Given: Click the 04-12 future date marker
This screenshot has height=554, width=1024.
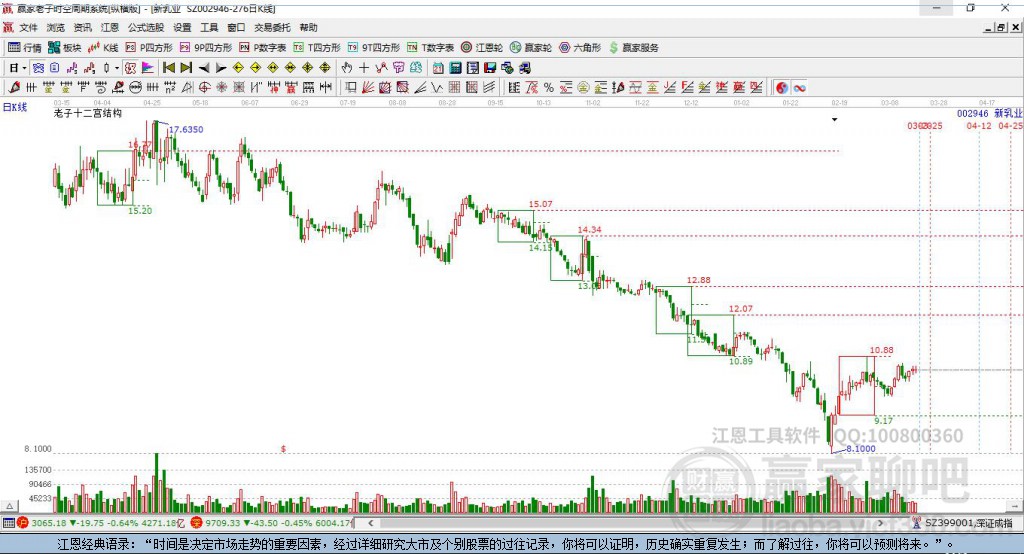Looking at the screenshot, I should [x=978, y=125].
